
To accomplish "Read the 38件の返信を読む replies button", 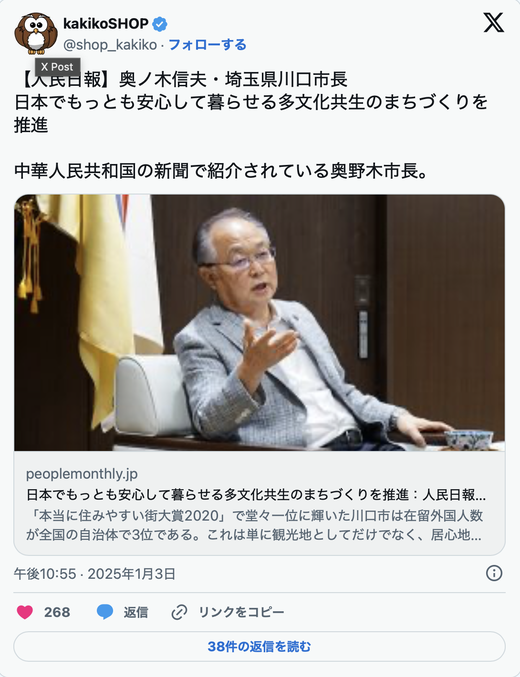I will point(259,646).
